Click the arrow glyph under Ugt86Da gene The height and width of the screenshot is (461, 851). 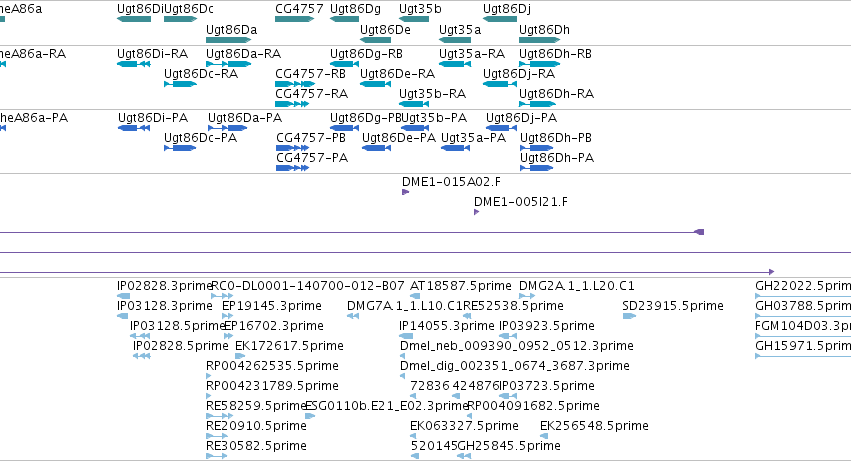coord(229,40)
